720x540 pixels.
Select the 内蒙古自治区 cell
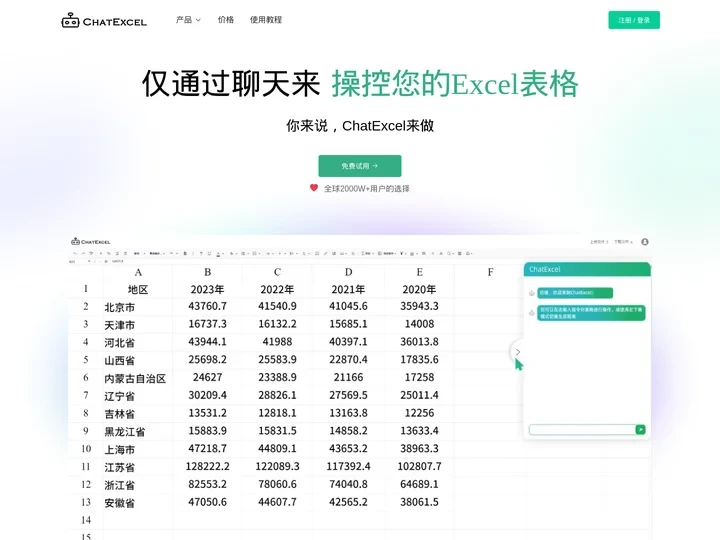point(138,378)
